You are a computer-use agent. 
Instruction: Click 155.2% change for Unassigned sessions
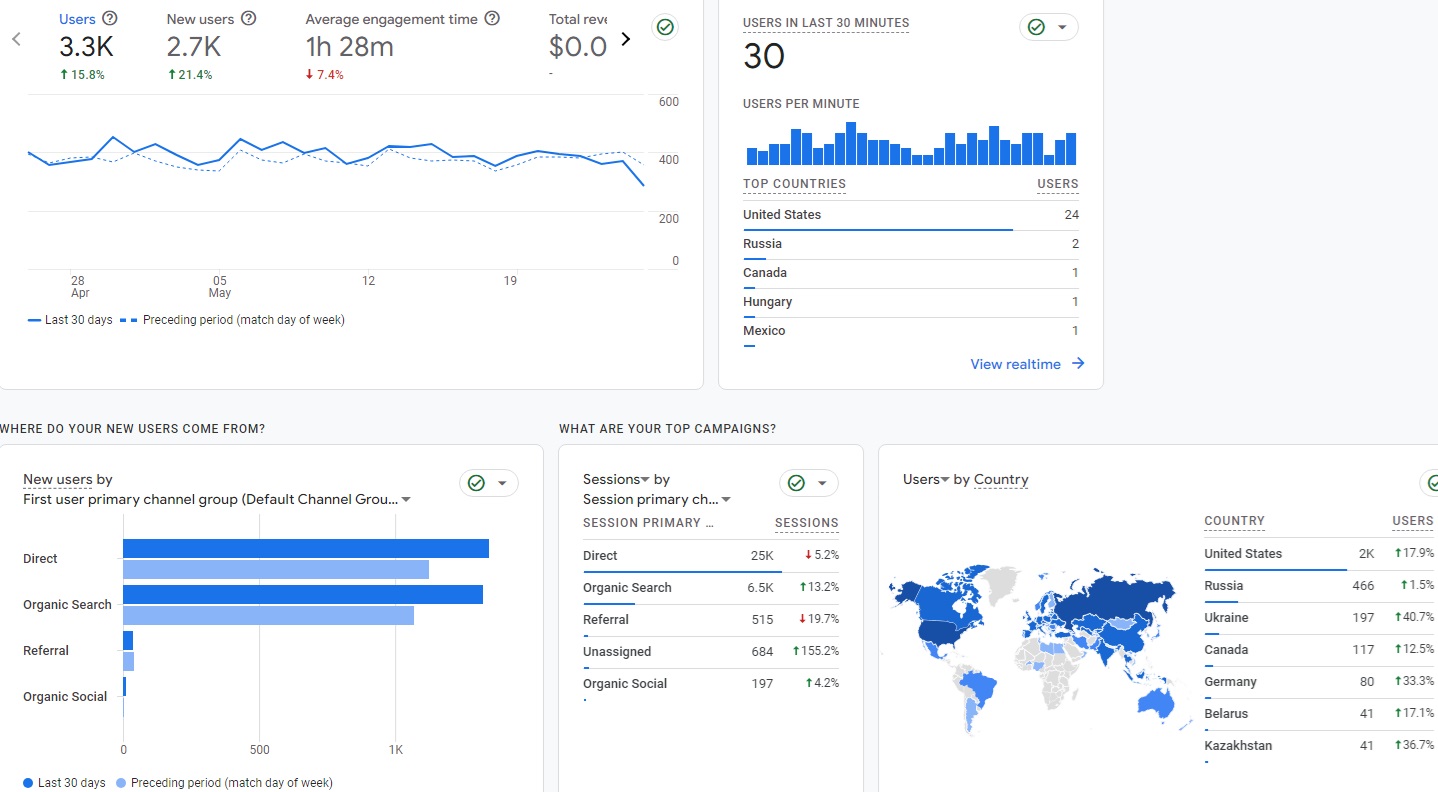pyautogui.click(x=816, y=651)
